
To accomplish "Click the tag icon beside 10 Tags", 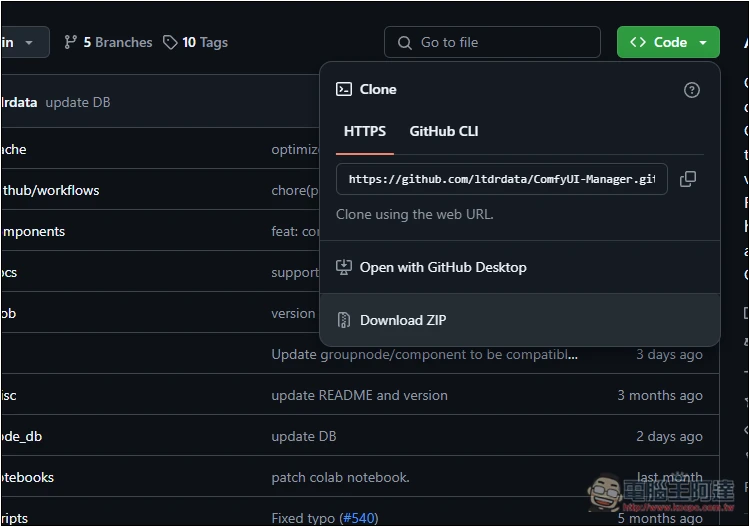I will [x=170, y=42].
